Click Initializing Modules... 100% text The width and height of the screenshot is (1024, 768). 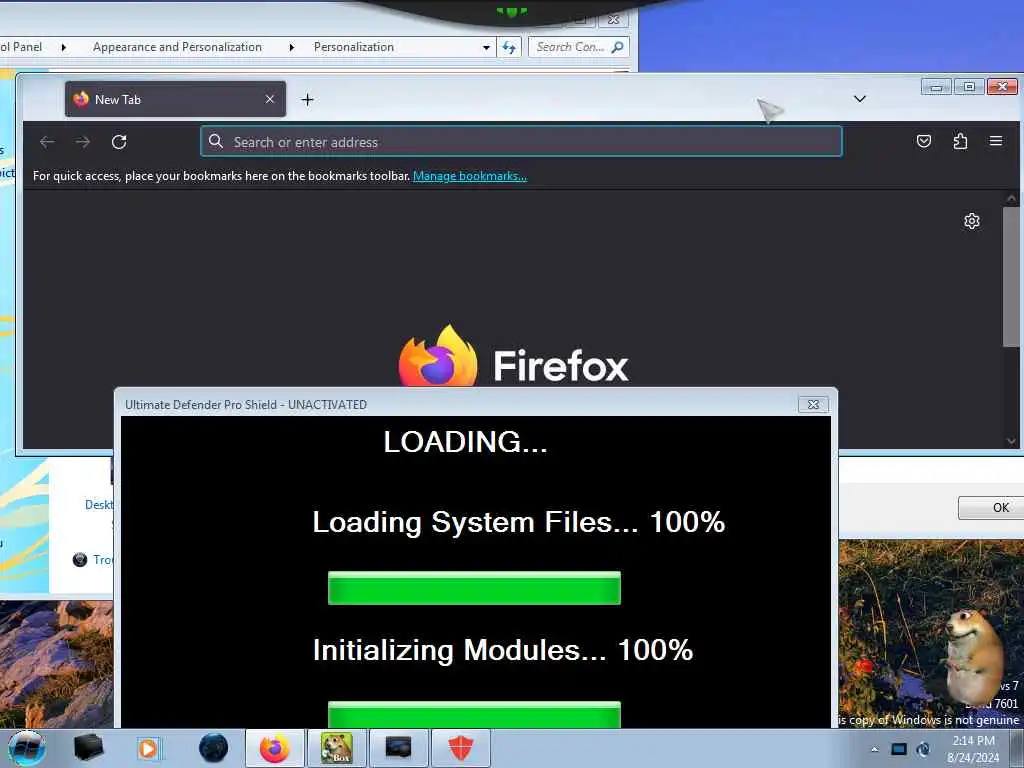point(503,650)
